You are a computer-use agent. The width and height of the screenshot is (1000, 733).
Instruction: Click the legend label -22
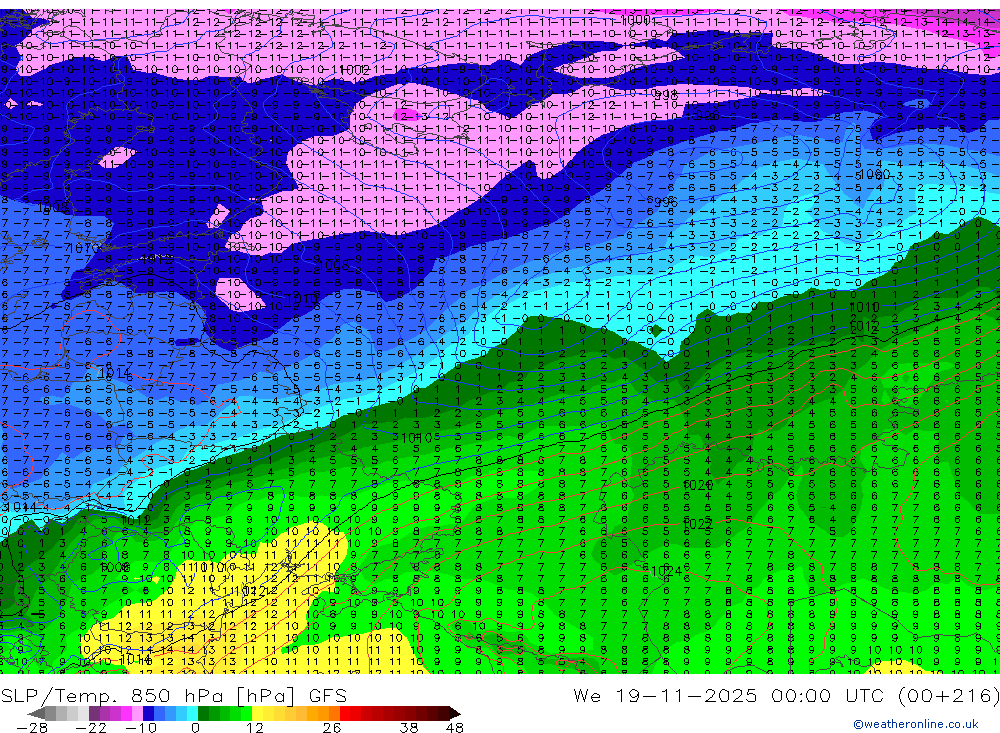tap(91, 727)
